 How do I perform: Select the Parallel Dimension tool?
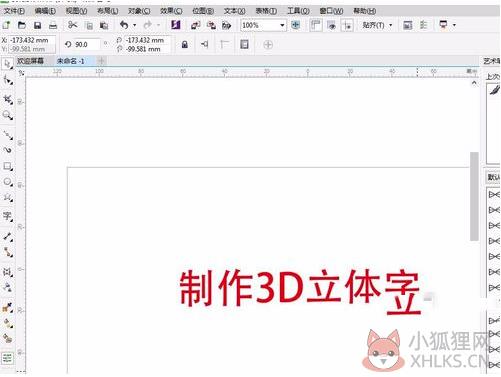pyautogui.click(x=7, y=237)
